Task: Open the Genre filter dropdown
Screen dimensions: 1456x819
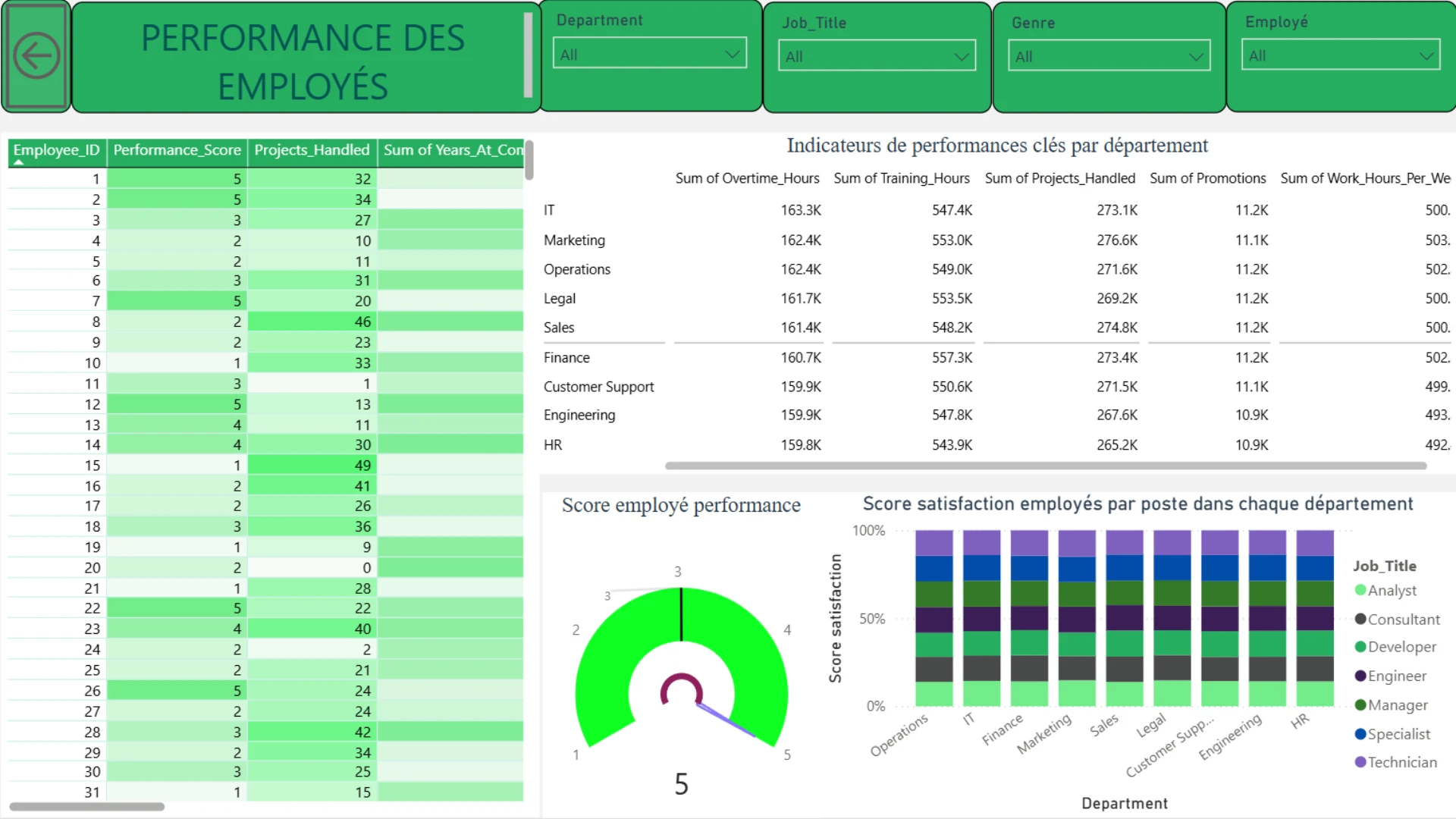Action: [1109, 56]
